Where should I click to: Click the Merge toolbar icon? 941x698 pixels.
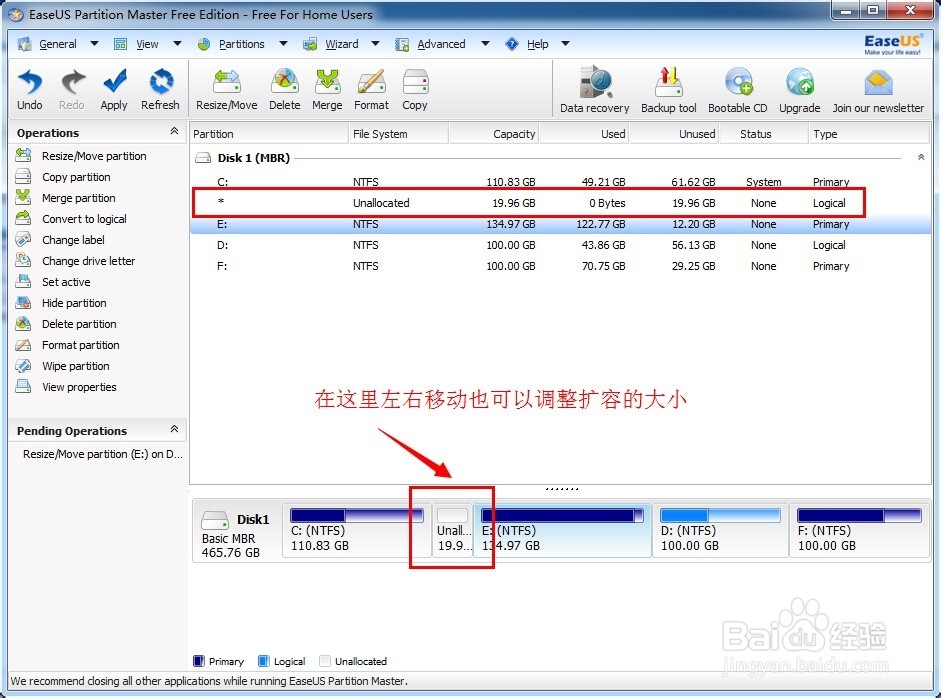tap(327, 89)
